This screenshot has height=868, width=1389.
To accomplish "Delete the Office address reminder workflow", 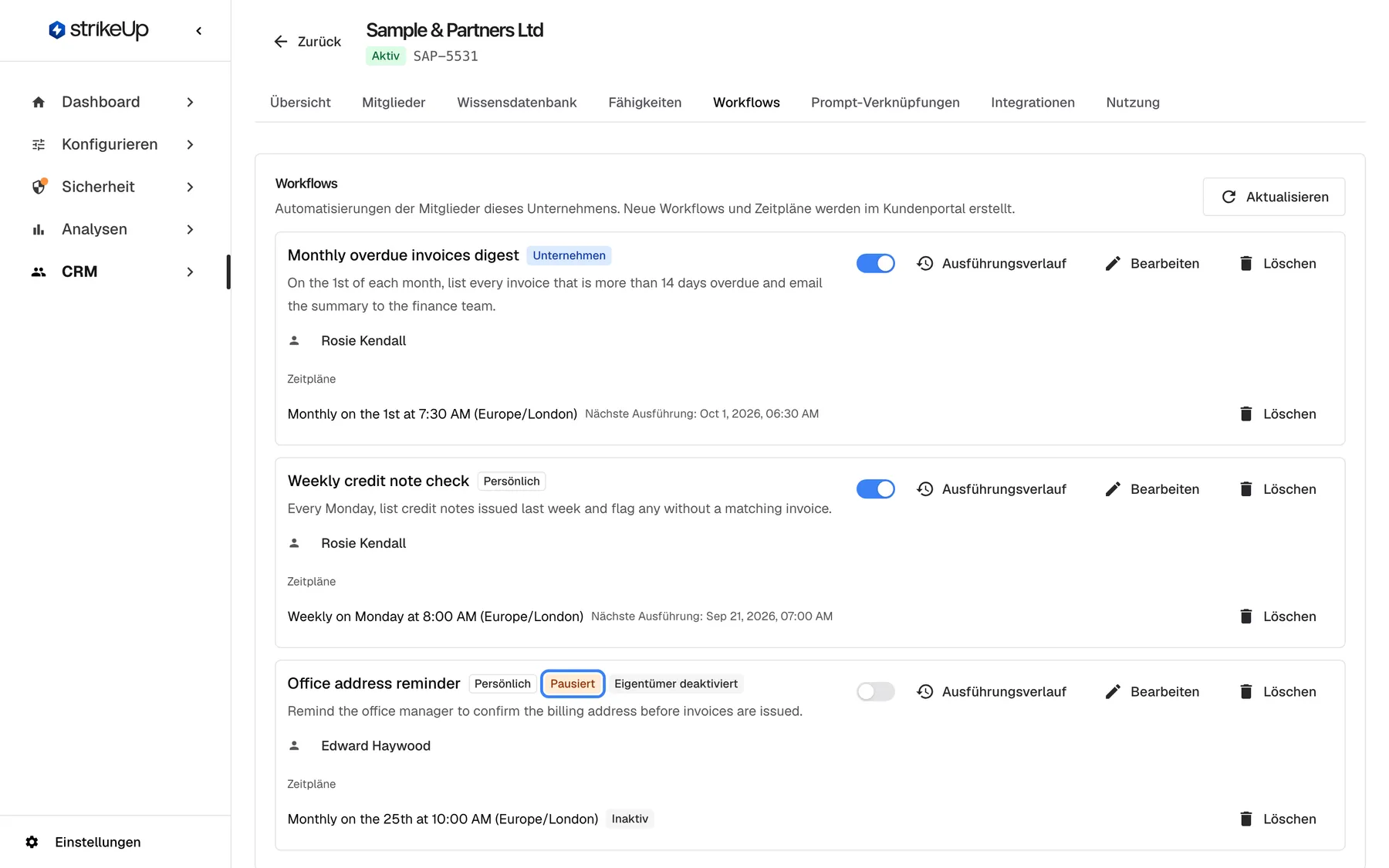I will tap(1278, 691).
